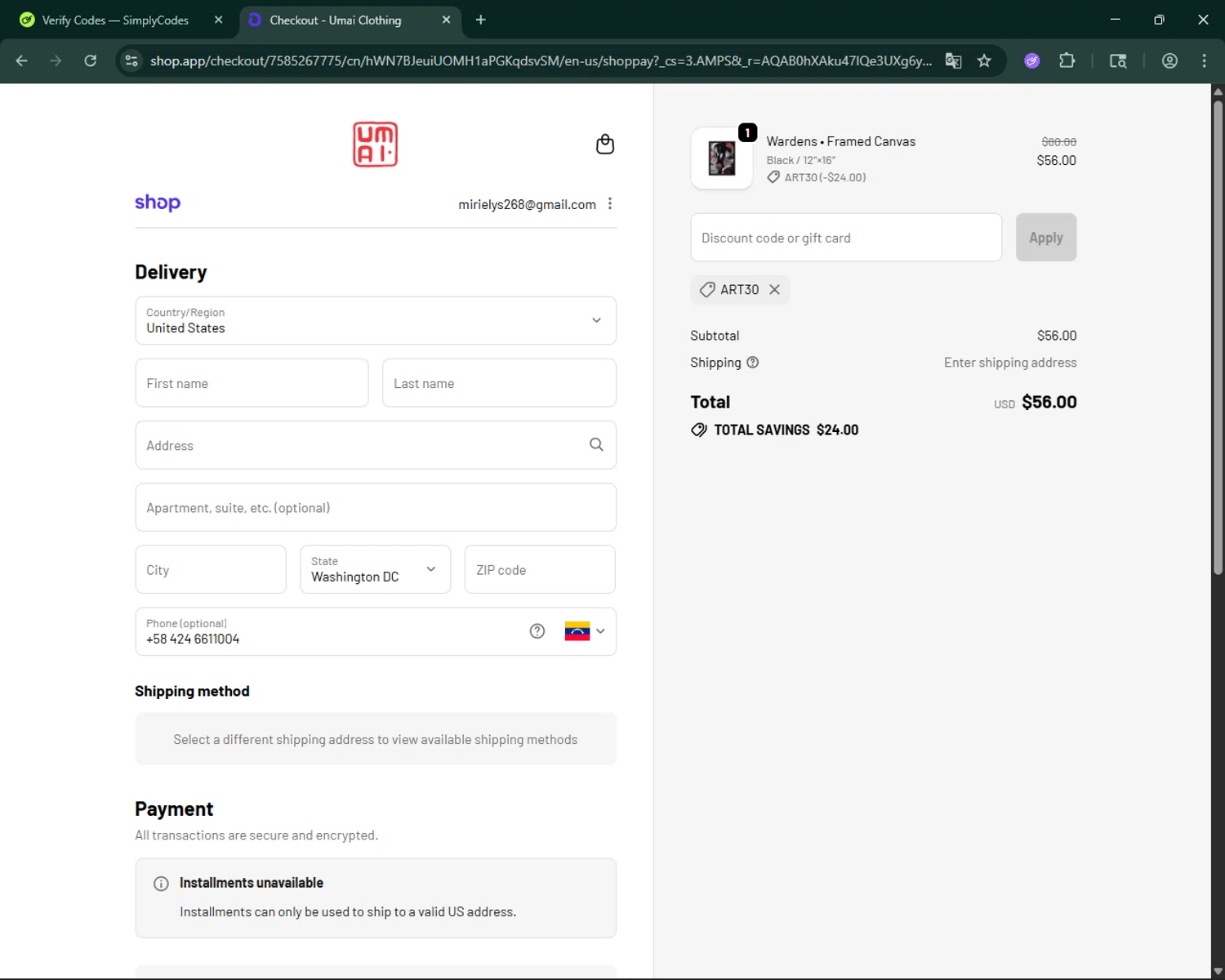This screenshot has height=980, width=1225.
Task: Open the browser extensions puzzle icon
Action: click(x=1067, y=60)
